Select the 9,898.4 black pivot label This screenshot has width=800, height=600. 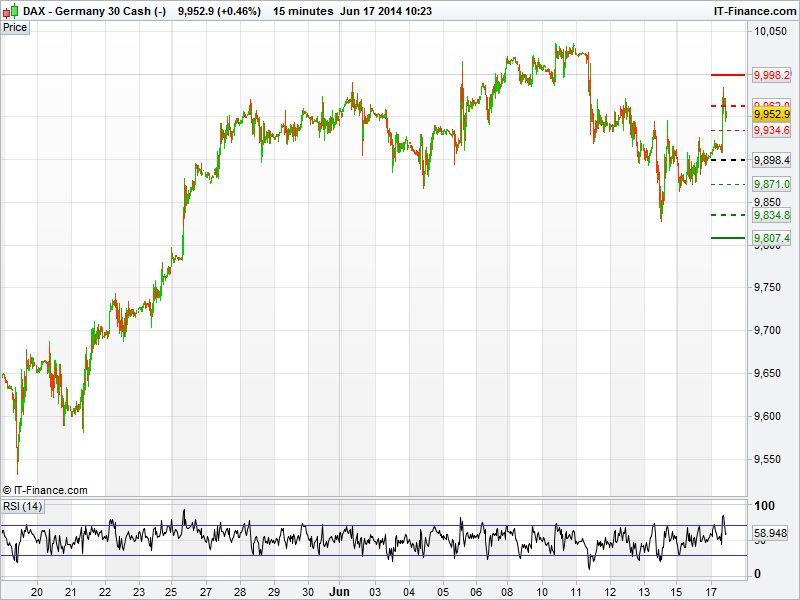[772, 160]
